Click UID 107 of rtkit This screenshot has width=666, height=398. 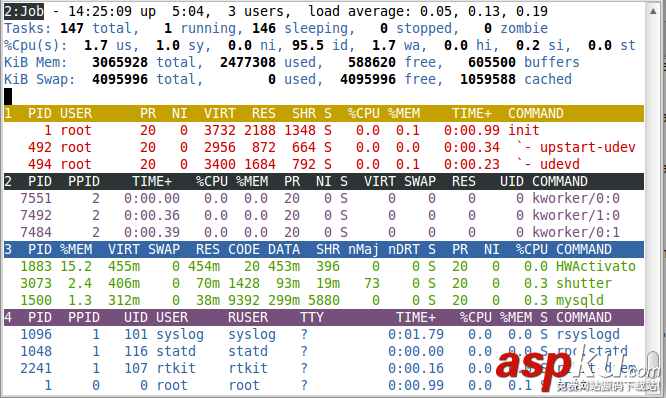pos(136,368)
